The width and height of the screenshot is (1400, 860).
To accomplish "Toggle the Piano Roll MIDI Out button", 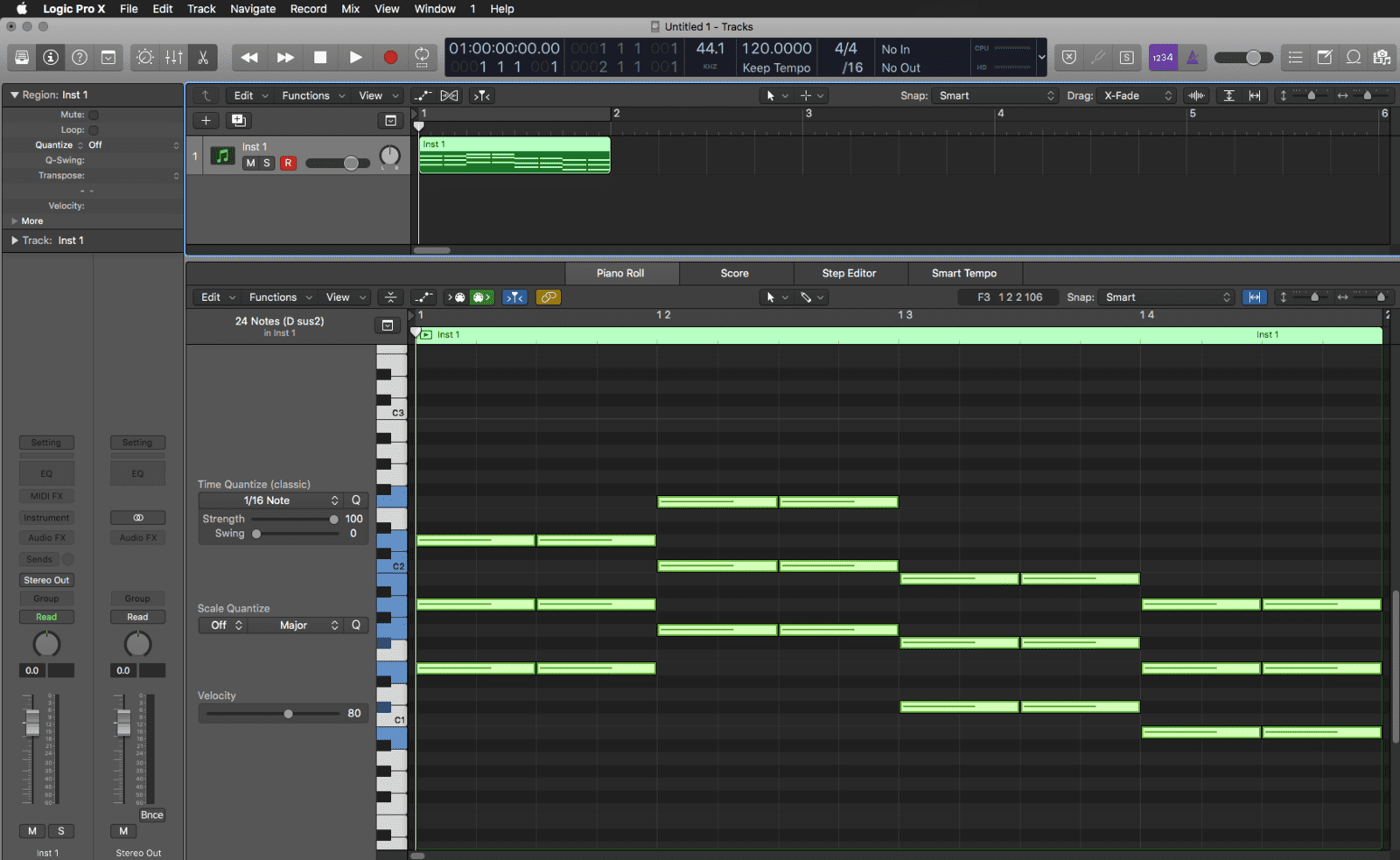I will point(482,297).
